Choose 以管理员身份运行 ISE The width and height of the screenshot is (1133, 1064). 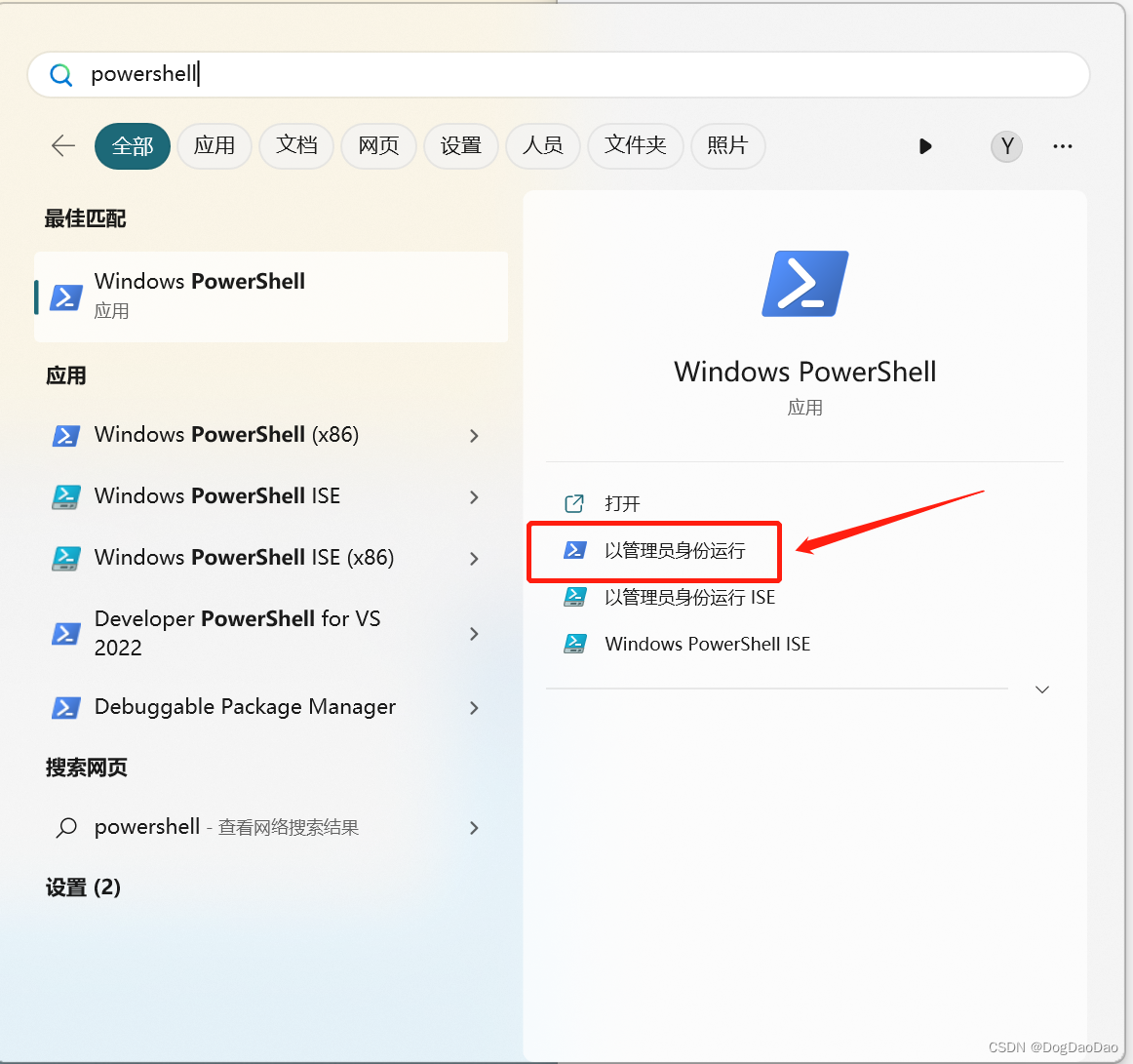[690, 597]
